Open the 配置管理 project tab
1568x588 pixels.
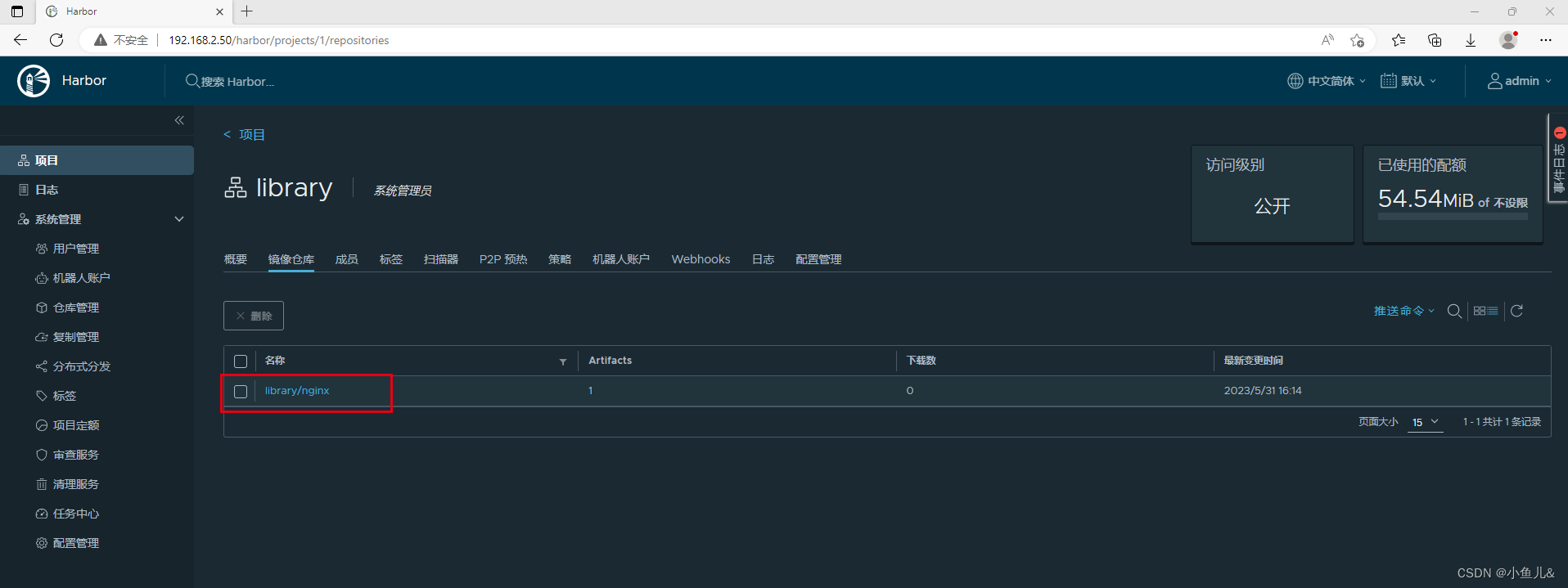pyautogui.click(x=818, y=259)
